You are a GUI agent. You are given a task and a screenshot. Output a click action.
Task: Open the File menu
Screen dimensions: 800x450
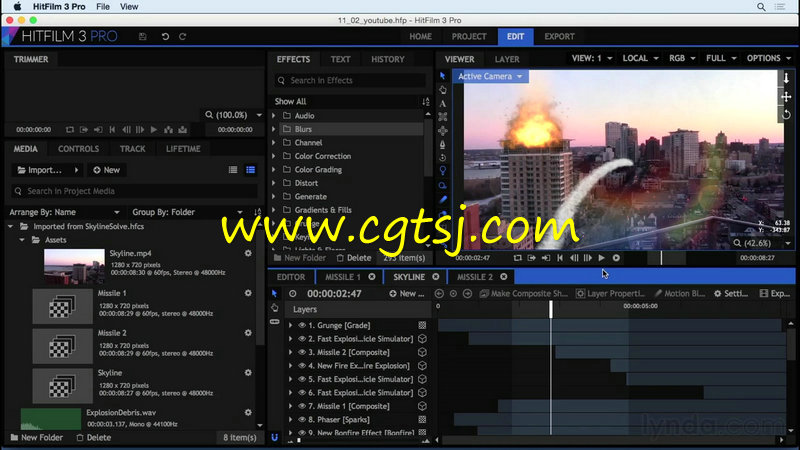(103, 7)
